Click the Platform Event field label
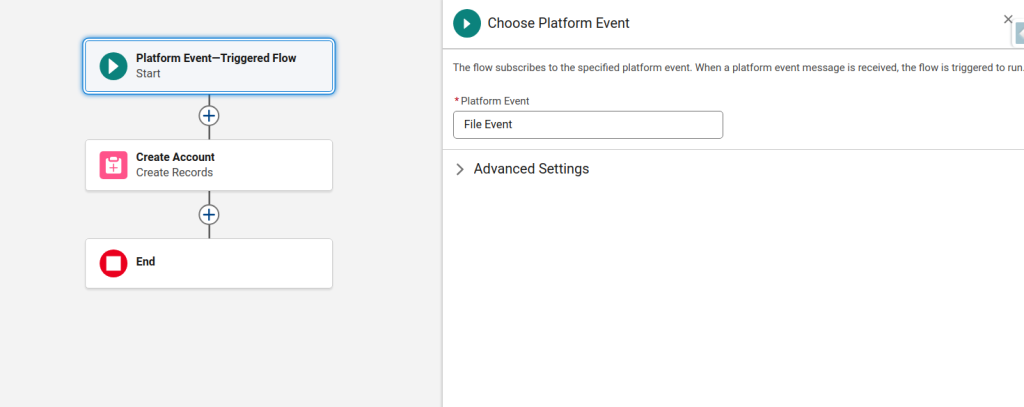This screenshot has width=1024, height=407. (x=495, y=101)
